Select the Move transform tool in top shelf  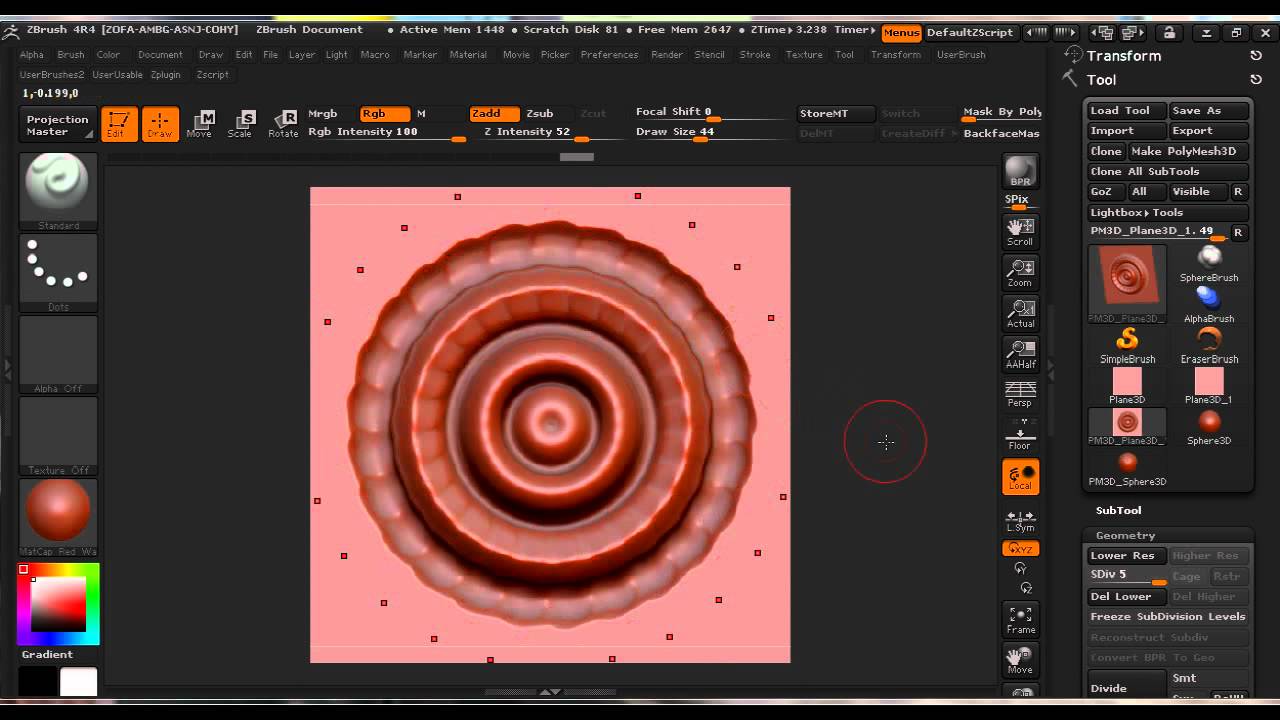coord(199,124)
